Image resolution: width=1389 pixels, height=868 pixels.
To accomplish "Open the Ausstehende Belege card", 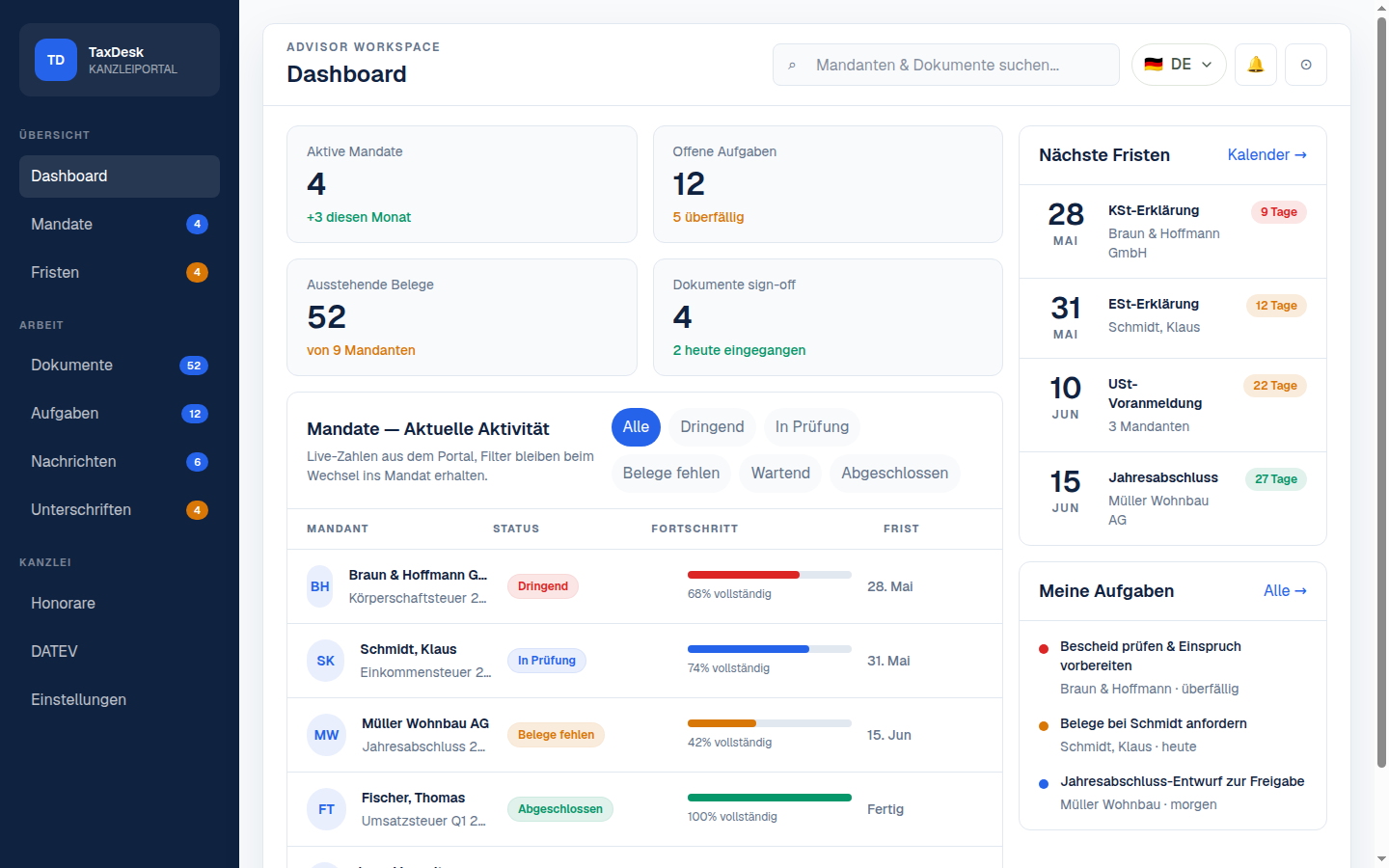I will 462,317.
